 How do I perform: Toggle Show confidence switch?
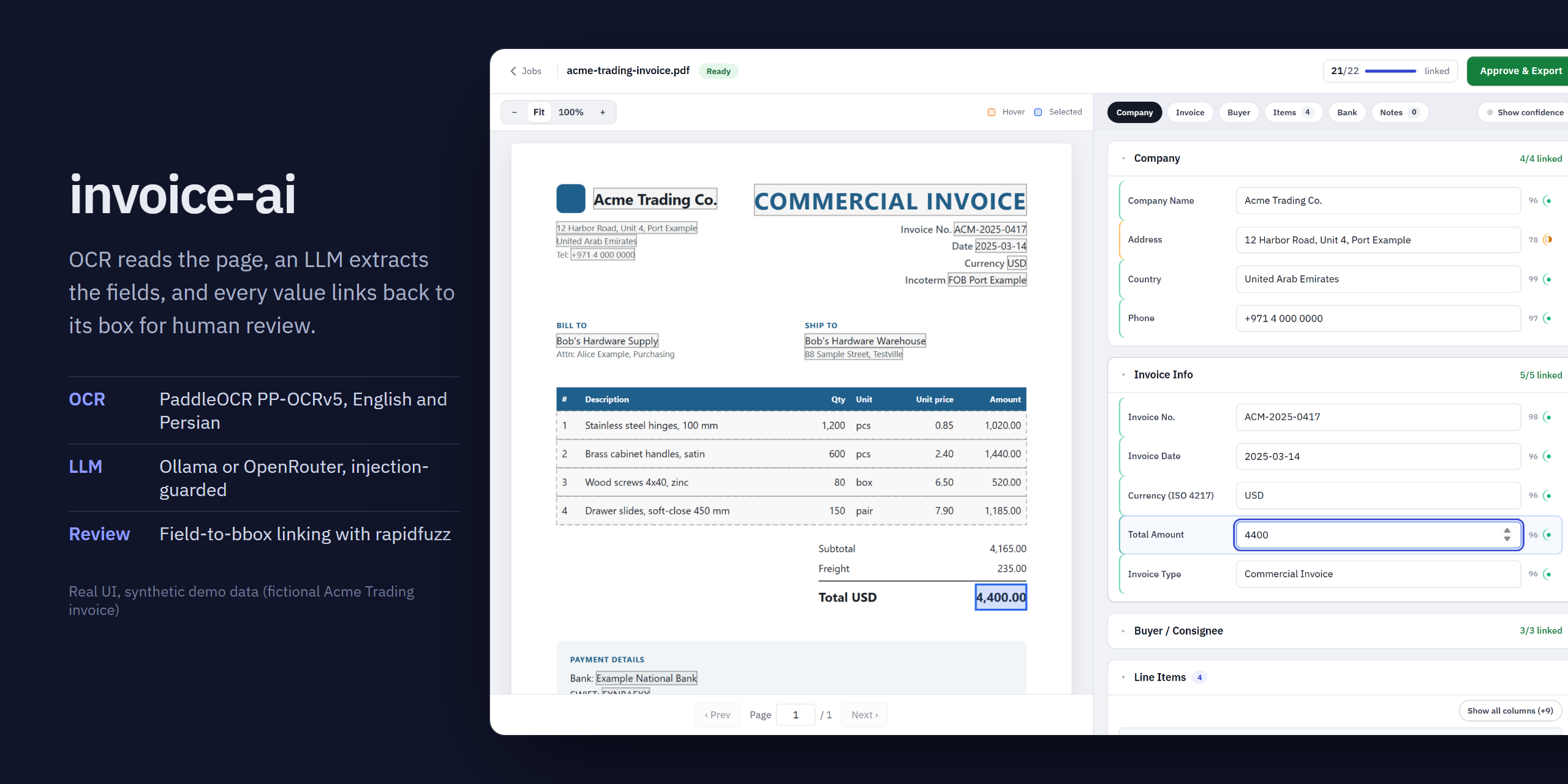[x=1525, y=113]
